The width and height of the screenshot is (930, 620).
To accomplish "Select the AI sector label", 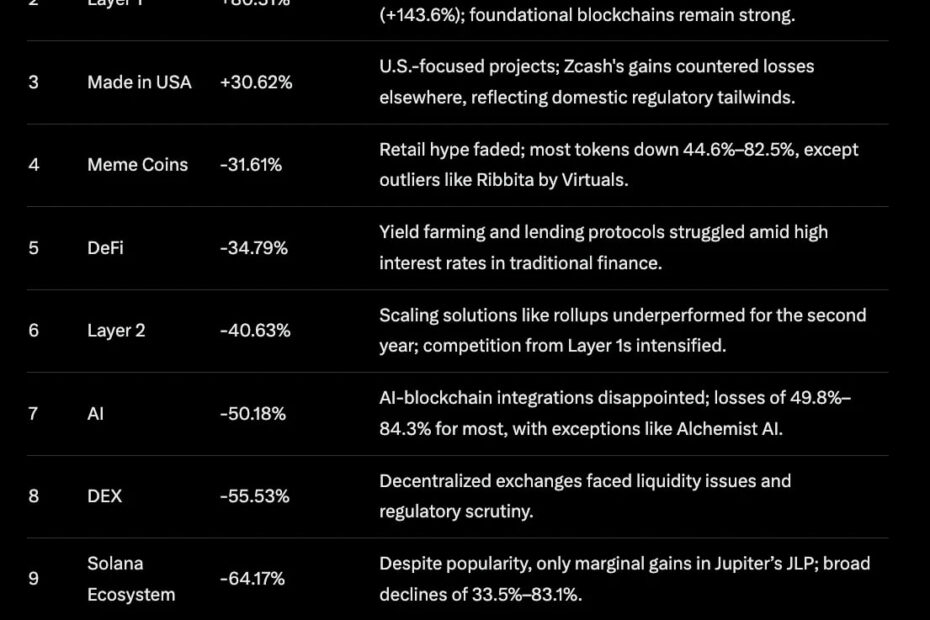I will [95, 413].
